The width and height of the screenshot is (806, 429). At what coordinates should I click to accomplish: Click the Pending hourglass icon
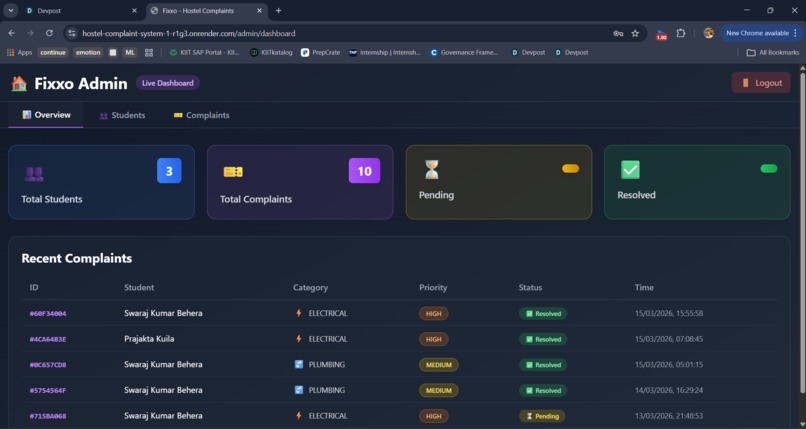click(x=432, y=169)
